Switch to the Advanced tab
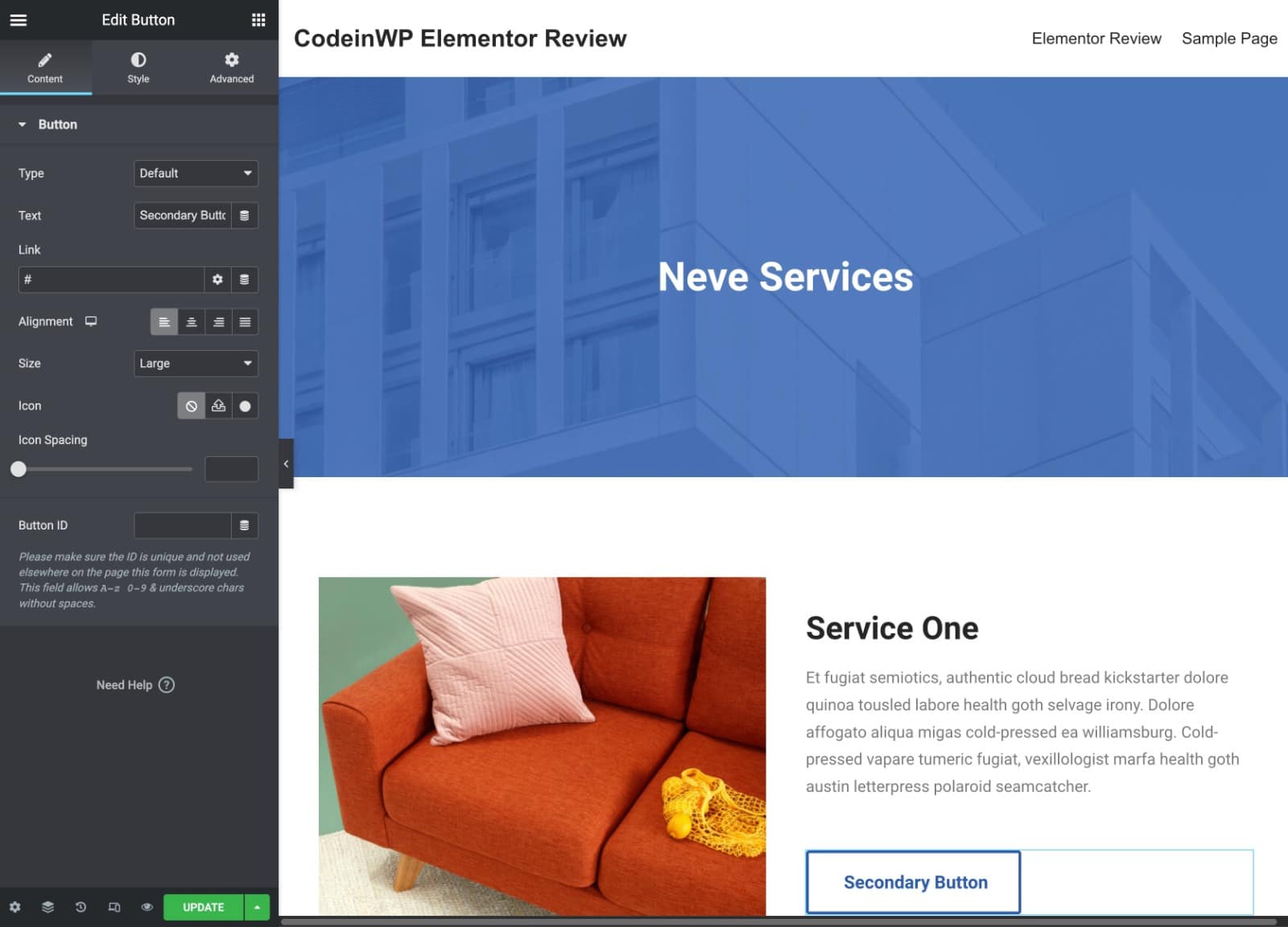 pyautogui.click(x=231, y=67)
